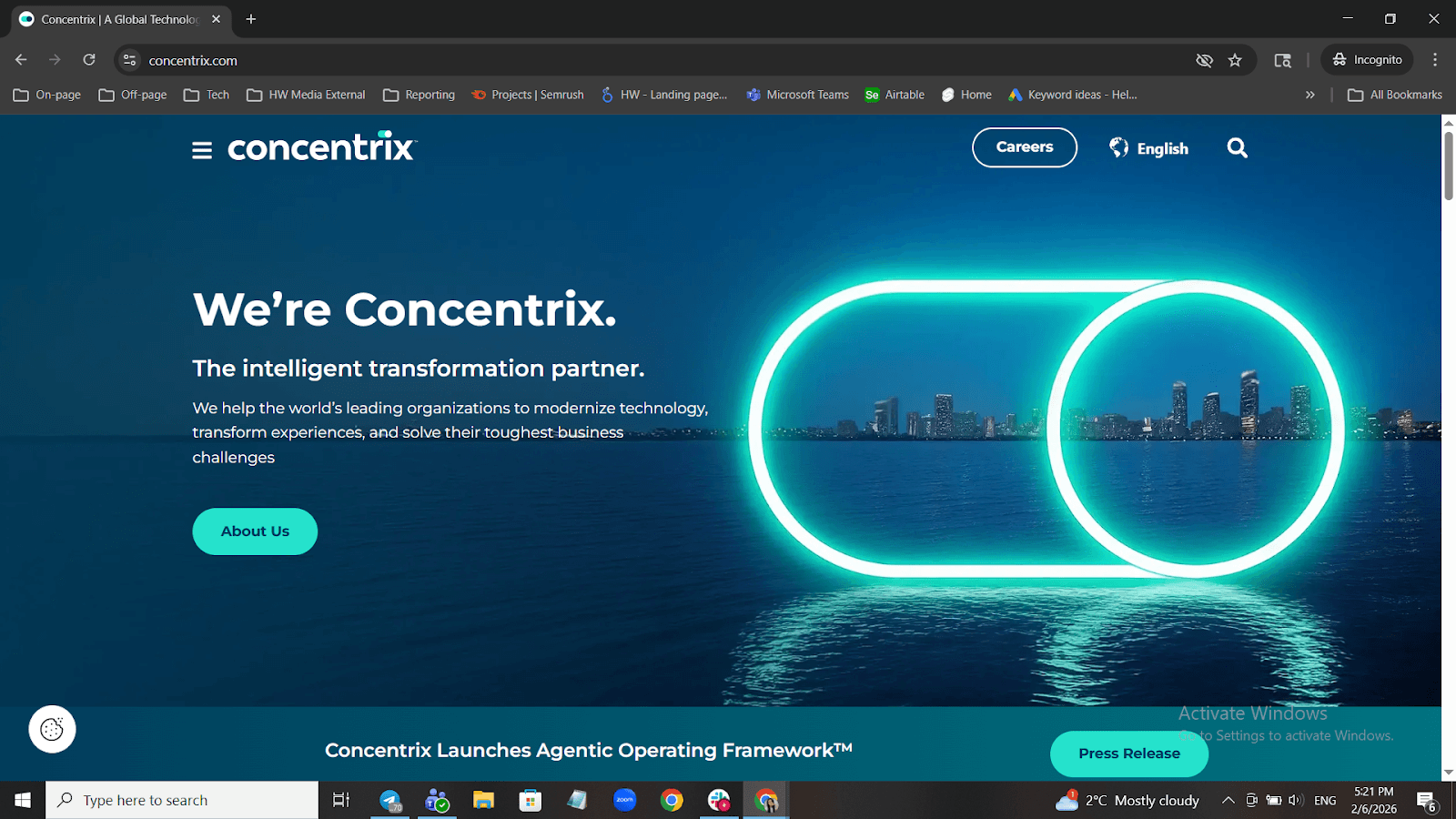Click the Careers button

[1024, 147]
